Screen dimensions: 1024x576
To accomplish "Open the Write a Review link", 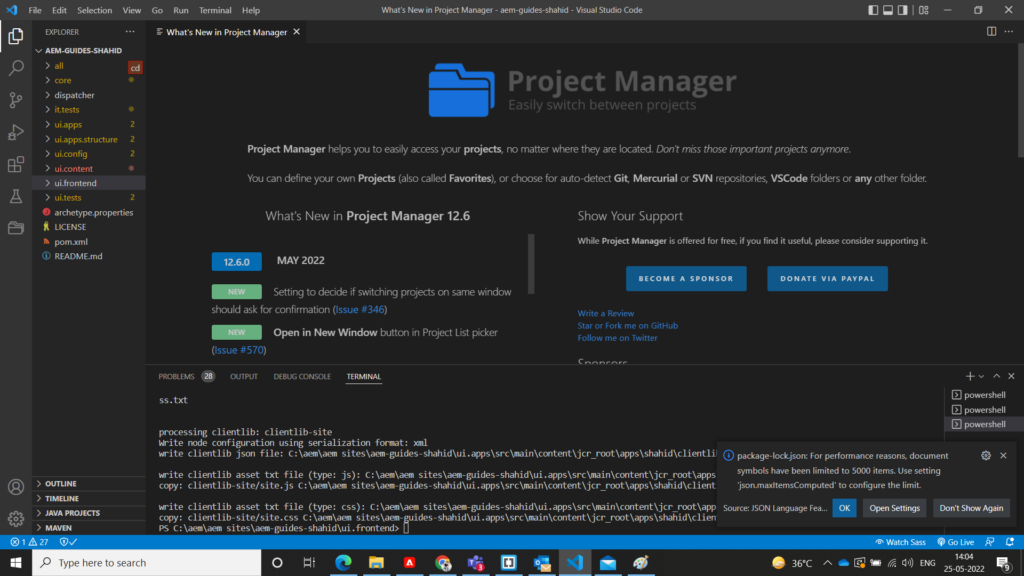I will [605, 313].
